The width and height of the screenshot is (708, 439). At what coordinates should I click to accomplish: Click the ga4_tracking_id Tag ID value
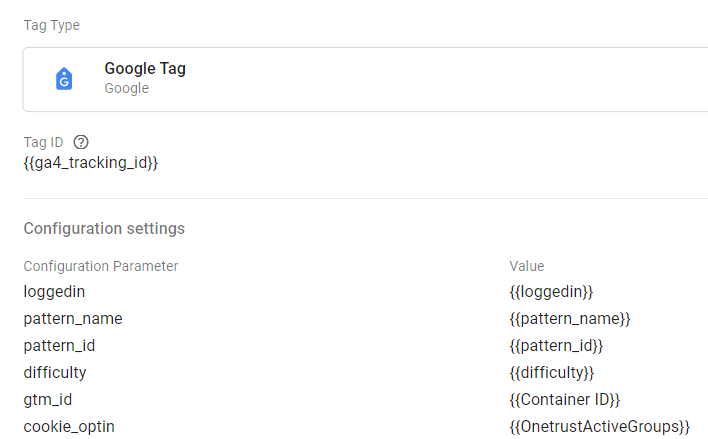91,162
